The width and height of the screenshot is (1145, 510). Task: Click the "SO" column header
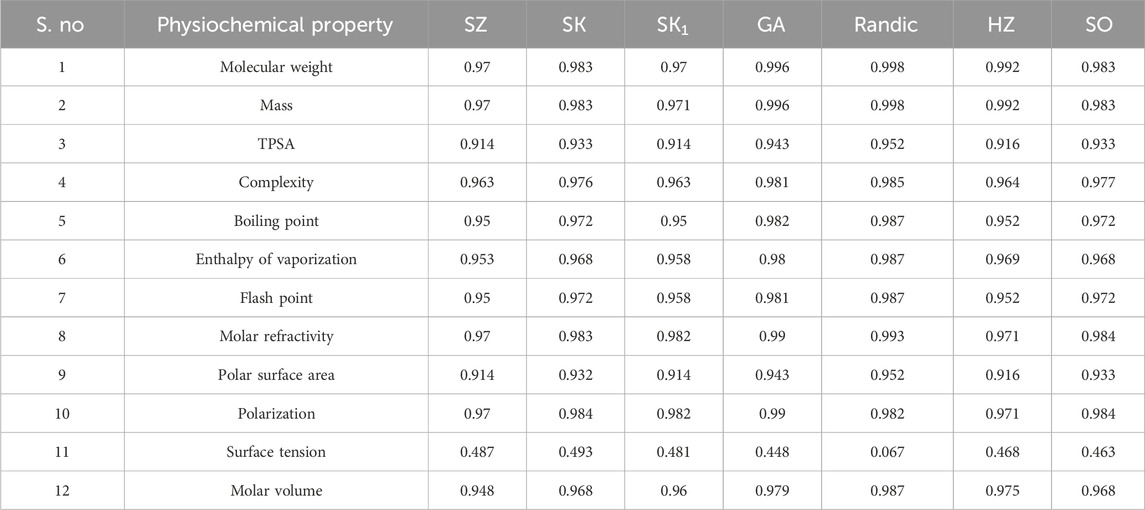[x=1098, y=25]
